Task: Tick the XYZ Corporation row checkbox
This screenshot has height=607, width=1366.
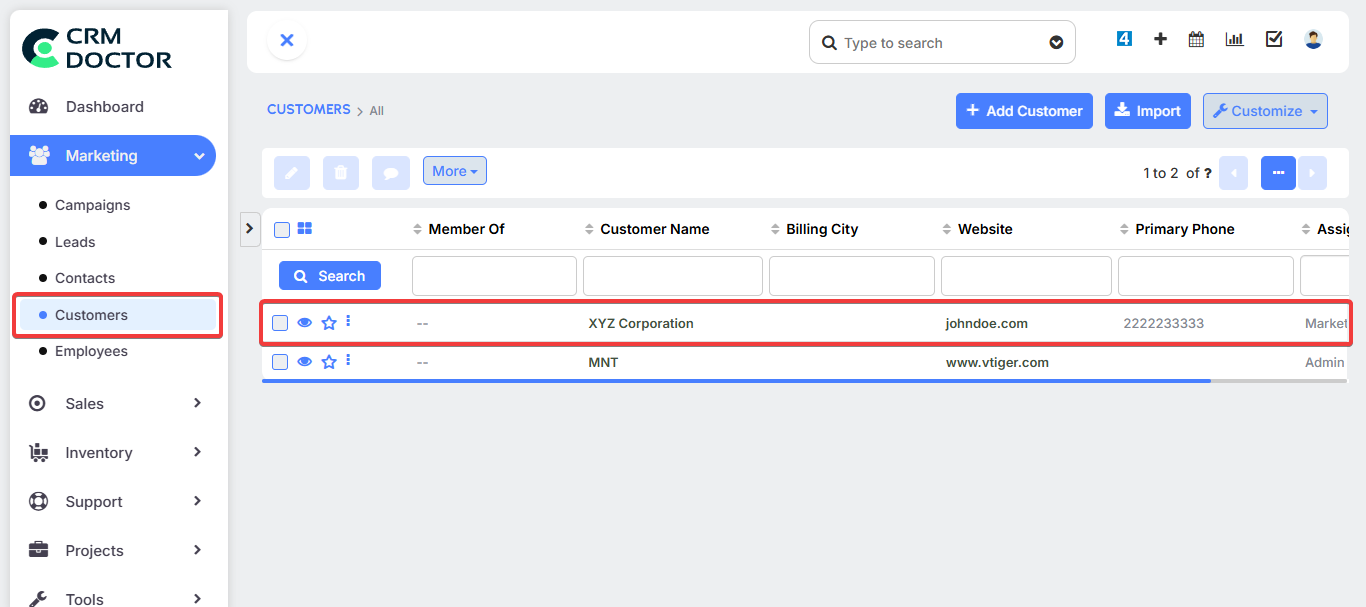Action: click(x=281, y=323)
